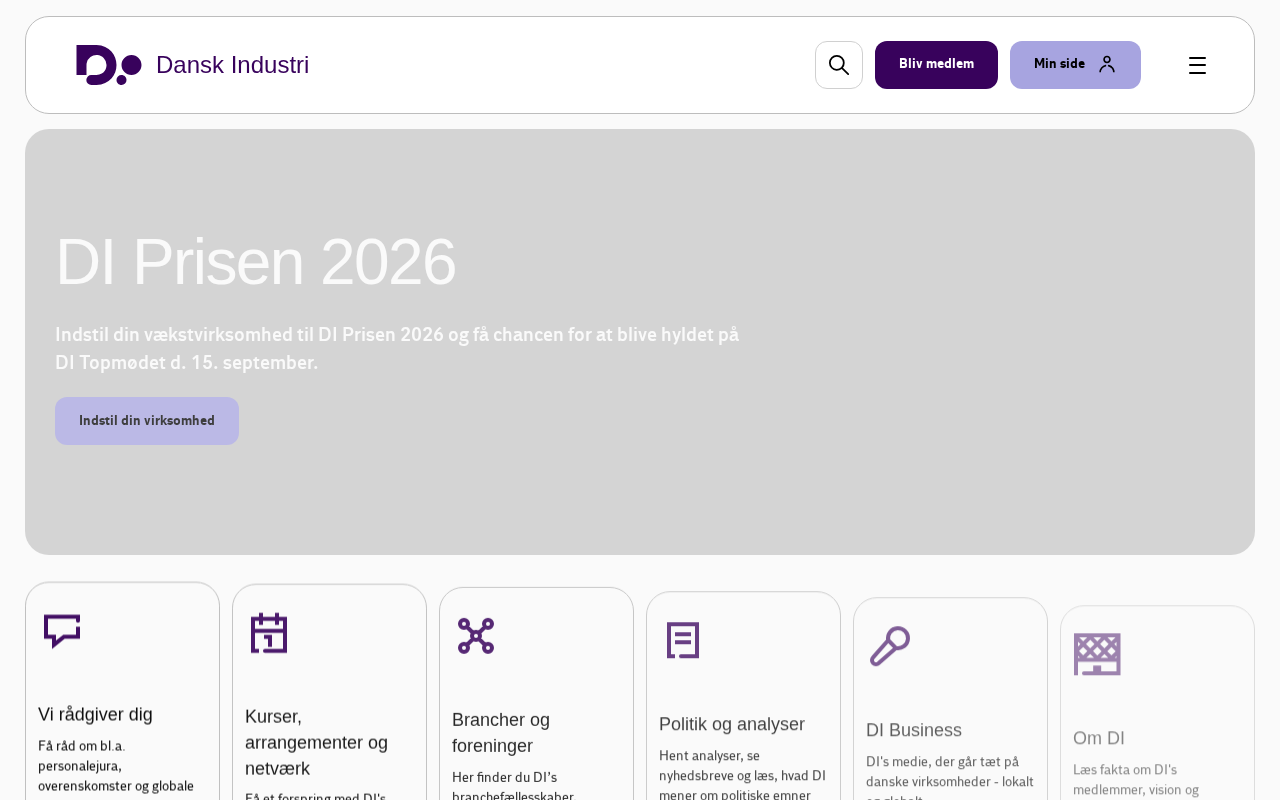The image size is (1280, 800).
Task: Click the network nodes icon
Action: (476, 636)
